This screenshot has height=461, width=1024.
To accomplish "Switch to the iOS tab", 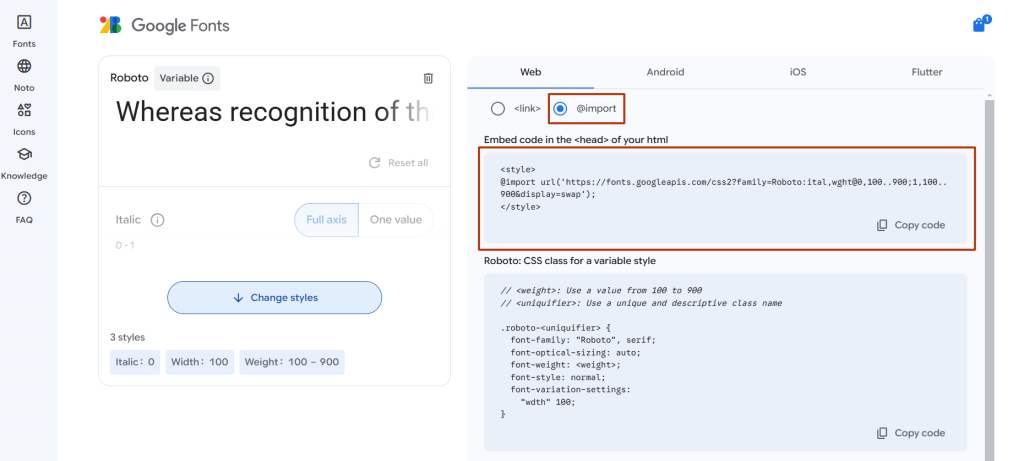I will coord(797,72).
